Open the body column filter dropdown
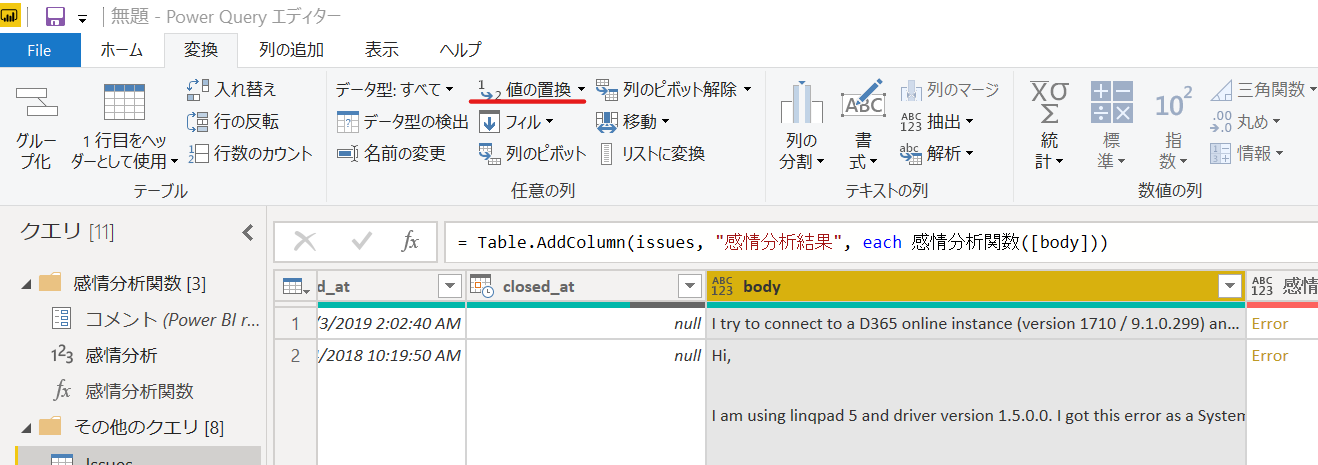Viewport: 1318px width, 465px height. point(1229,287)
